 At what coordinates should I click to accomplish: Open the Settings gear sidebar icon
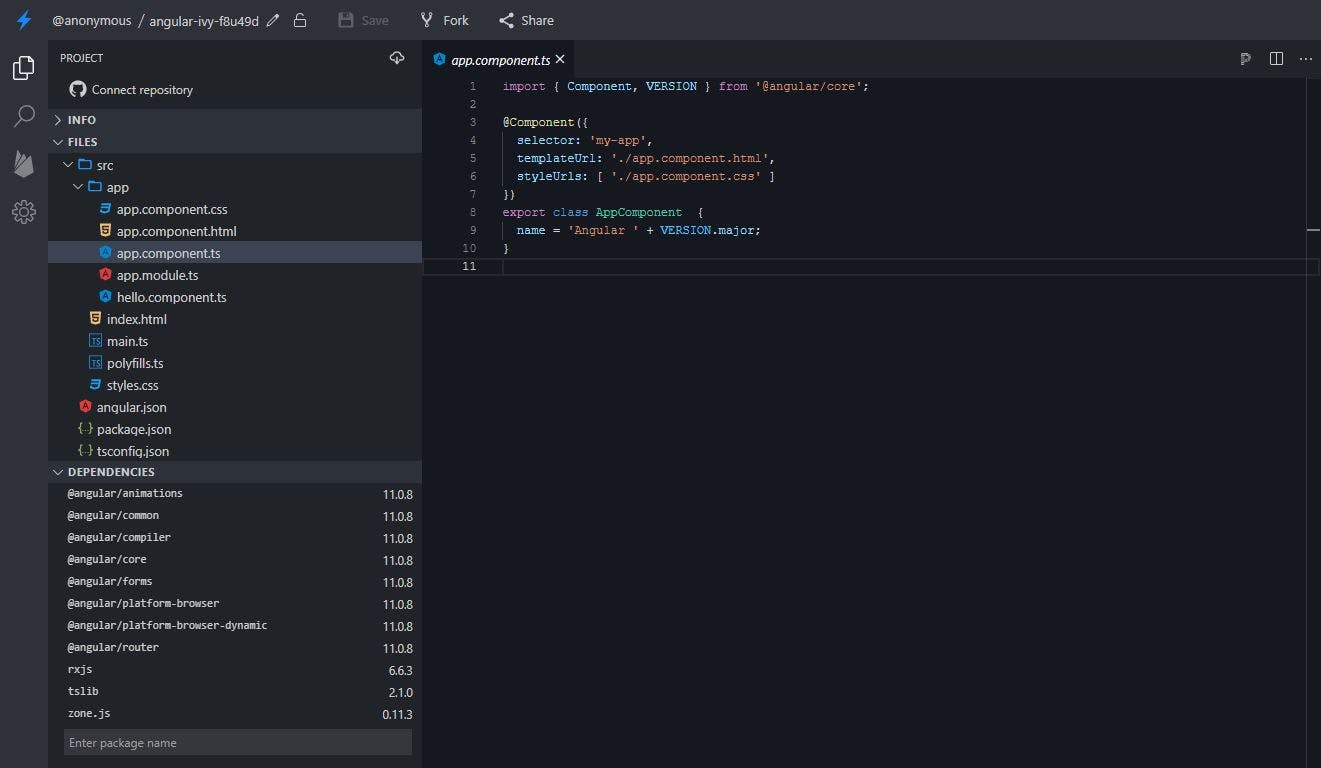click(24, 212)
